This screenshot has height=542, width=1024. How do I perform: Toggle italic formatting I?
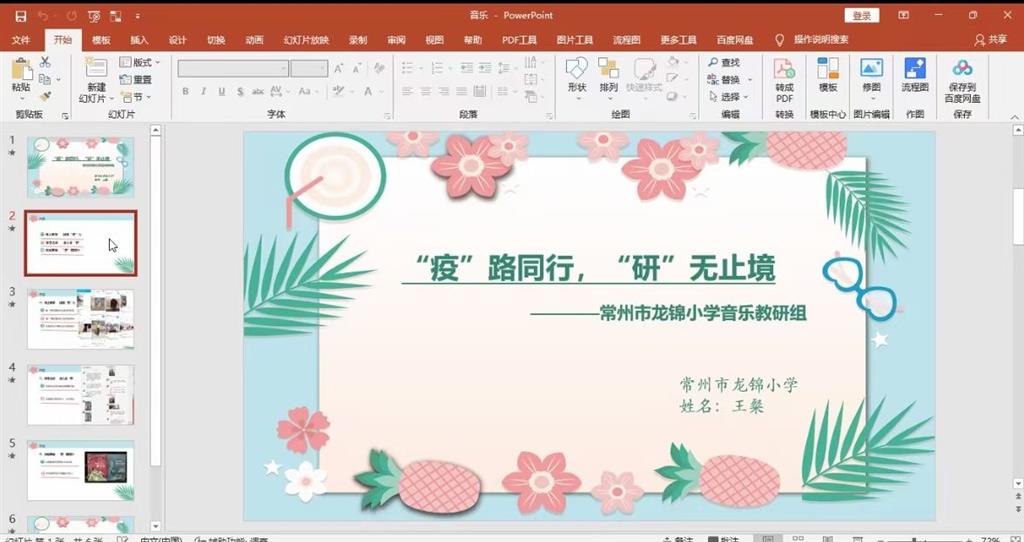tap(204, 91)
